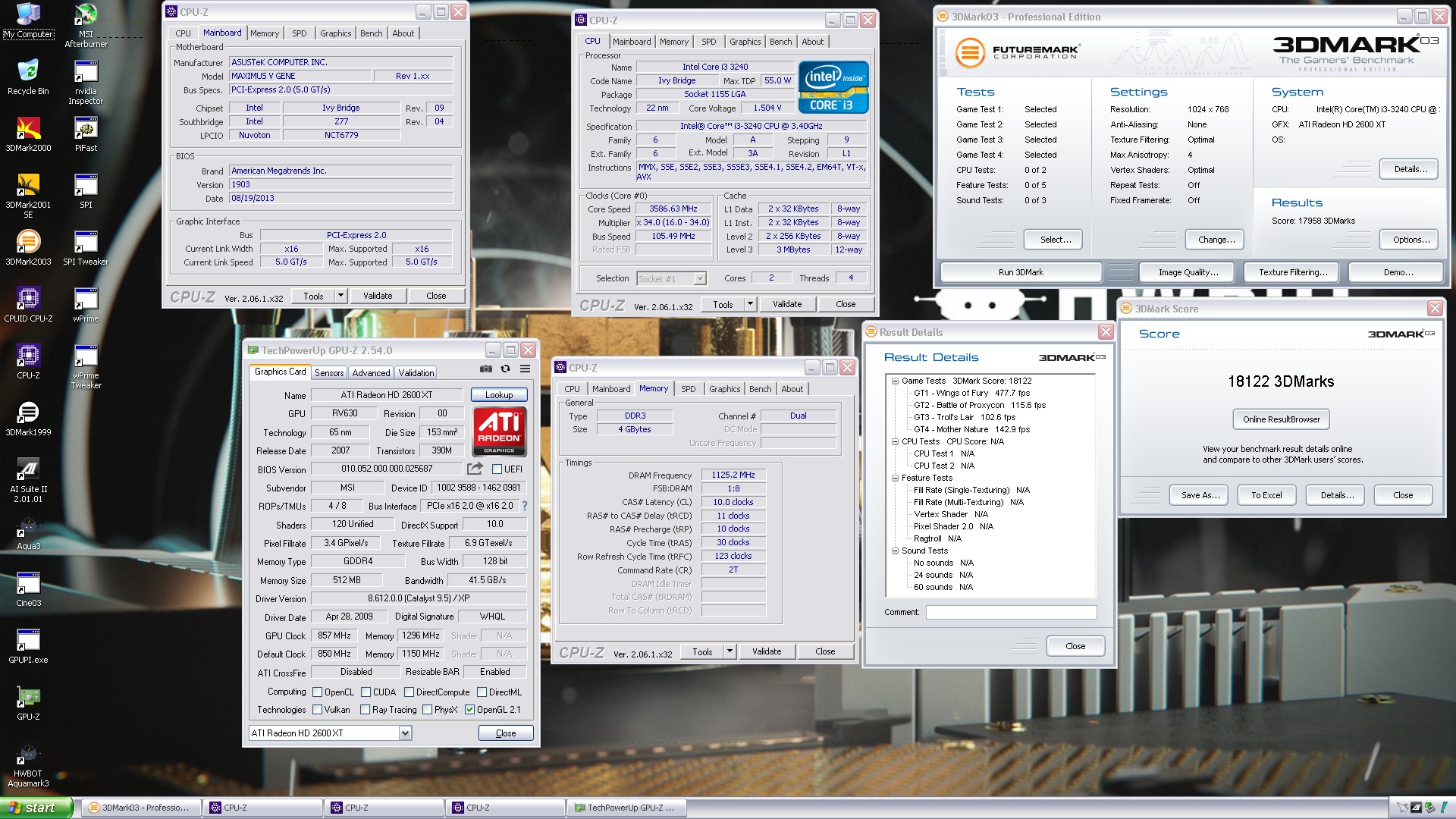The height and width of the screenshot is (819, 1456).
Task: Click Run 3DMark button
Action: (x=1021, y=272)
